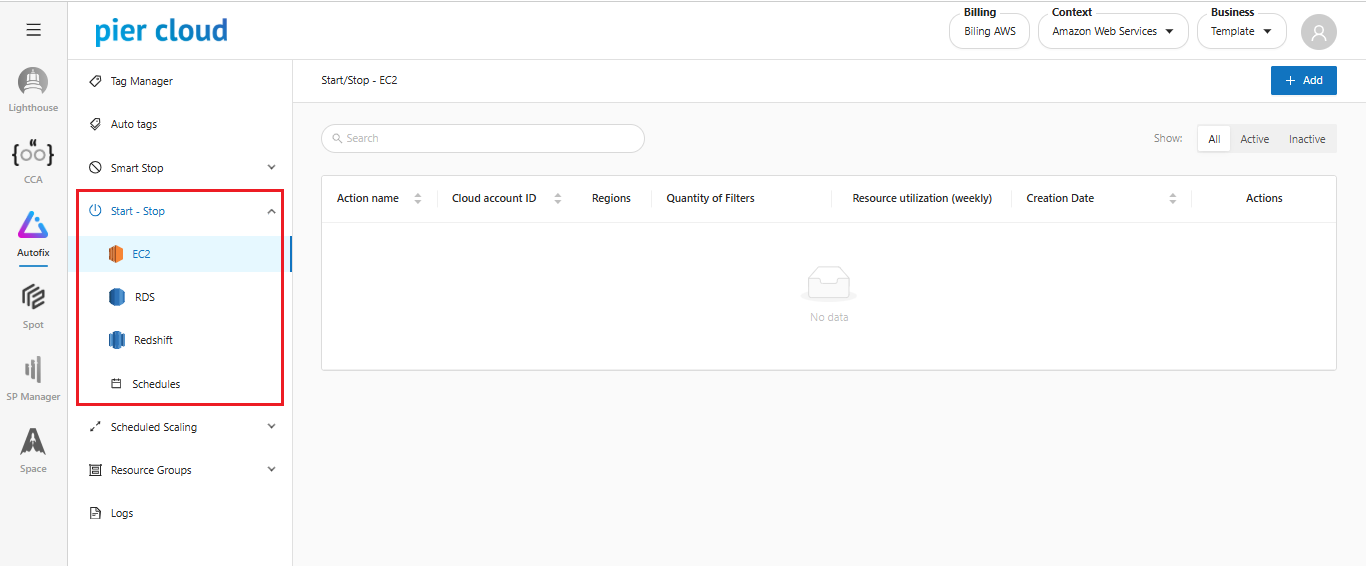Click the user profile avatar
The width and height of the screenshot is (1366, 566).
[x=1318, y=32]
